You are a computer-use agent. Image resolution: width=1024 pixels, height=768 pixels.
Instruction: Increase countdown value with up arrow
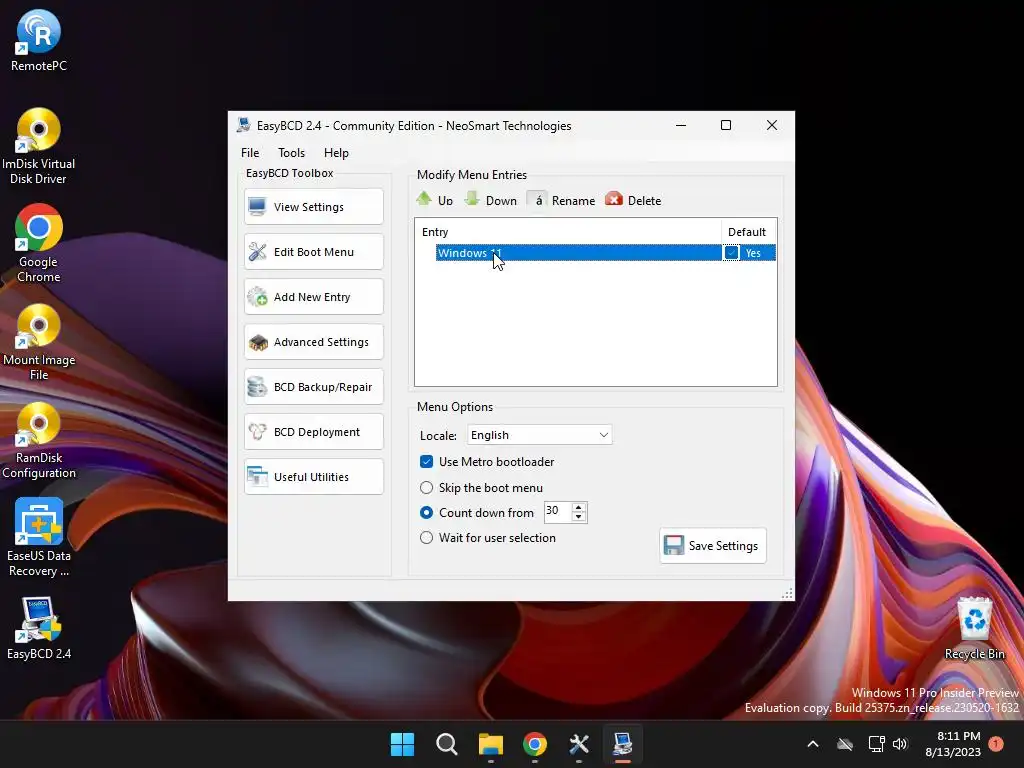tap(578, 507)
